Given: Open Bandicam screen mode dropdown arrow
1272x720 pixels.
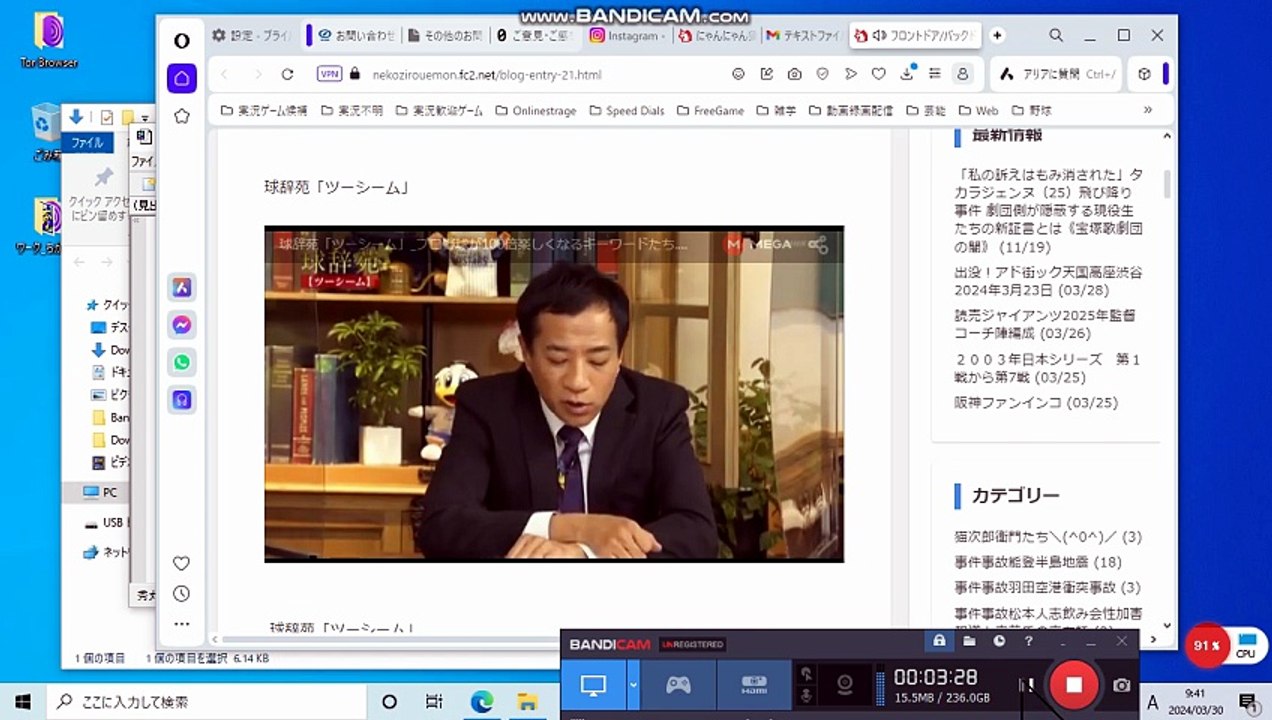Looking at the screenshot, I should tap(633, 685).
